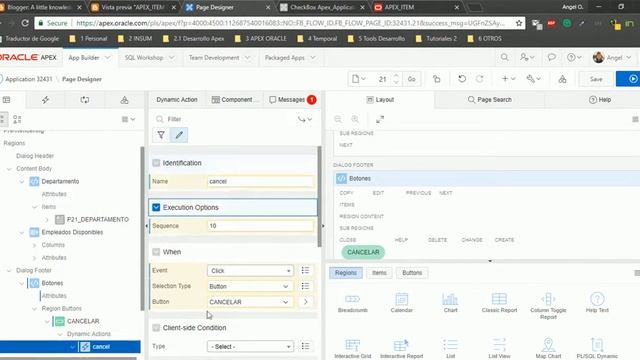Open the Button dropdown showing CANCELAR
The height and width of the screenshot is (360, 640).
250,302
